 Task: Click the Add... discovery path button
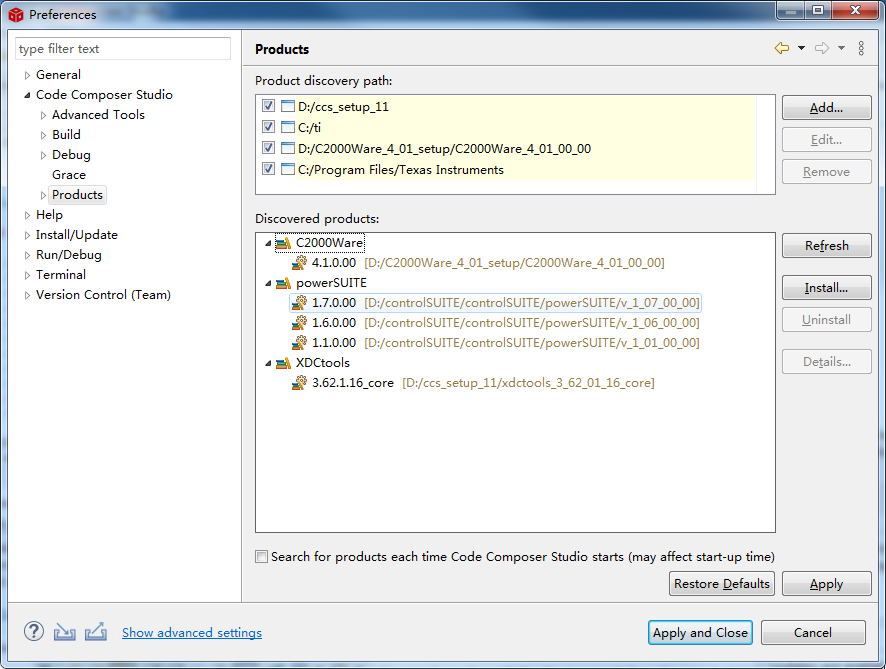(826, 108)
